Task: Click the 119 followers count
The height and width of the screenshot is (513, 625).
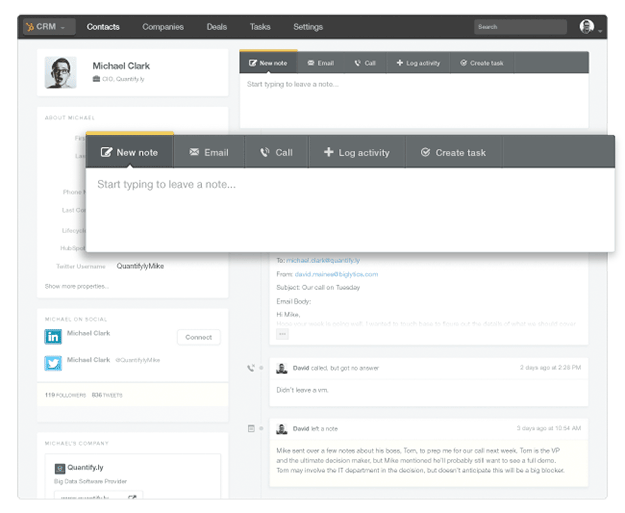Action: [x=65, y=395]
